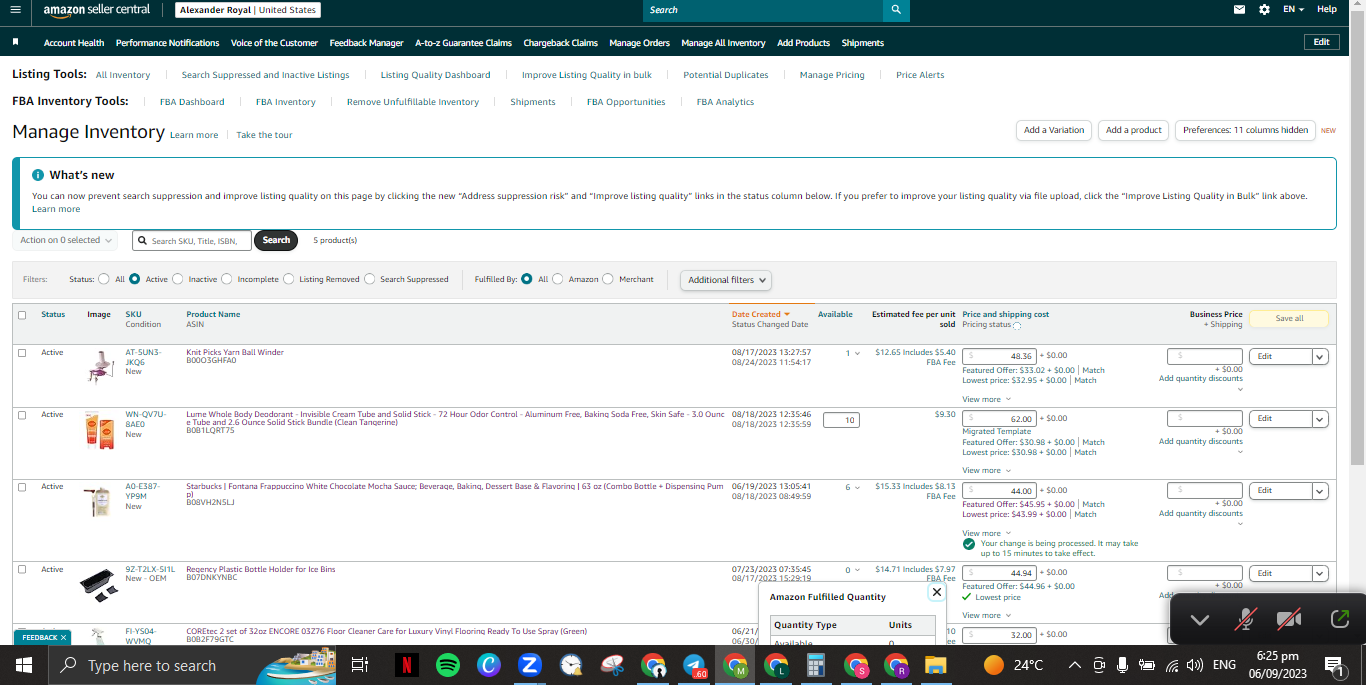Expand View more under Lume Deodorant price
This screenshot has width=1366, height=685.
tap(986, 470)
